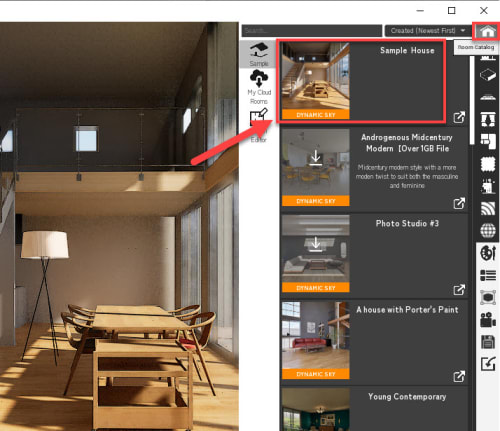Open external link icon for Sample House
The width and height of the screenshot is (500, 431).
(x=459, y=117)
